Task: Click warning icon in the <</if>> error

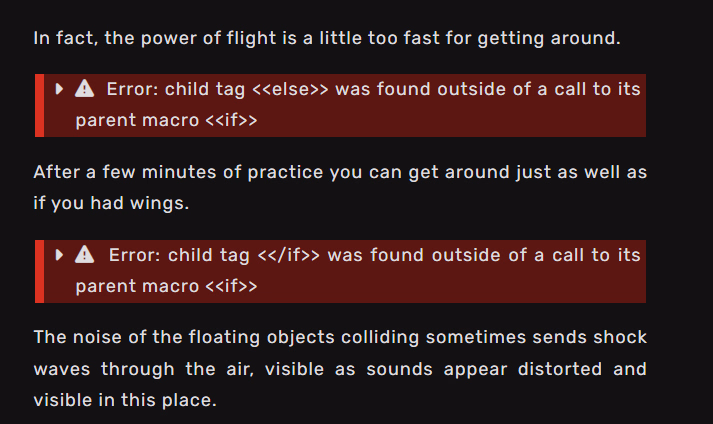Action: tap(85, 255)
